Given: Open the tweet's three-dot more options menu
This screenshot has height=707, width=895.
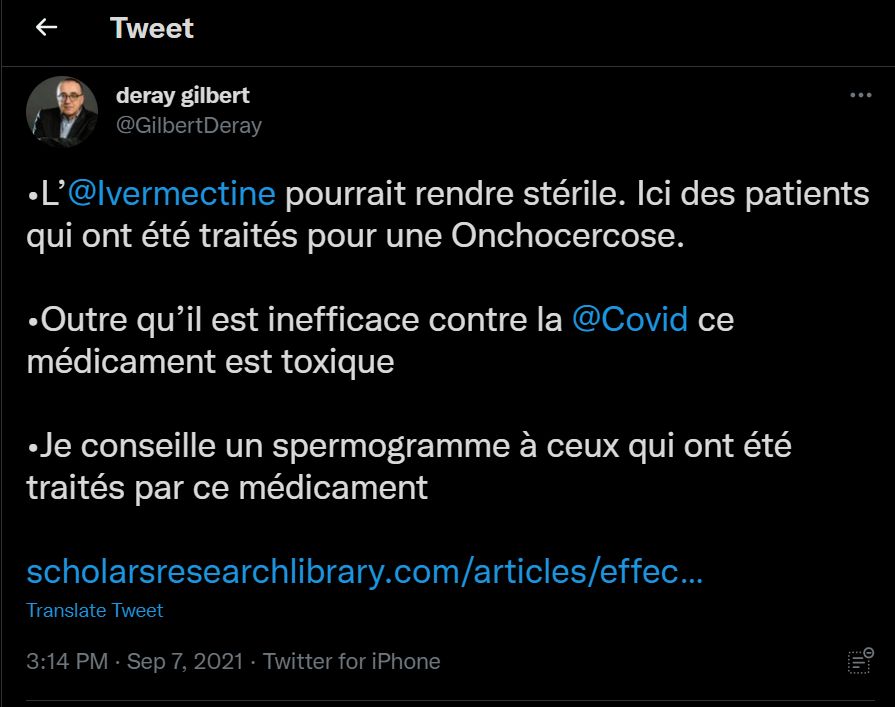Looking at the screenshot, I should pyautogui.click(x=860, y=95).
